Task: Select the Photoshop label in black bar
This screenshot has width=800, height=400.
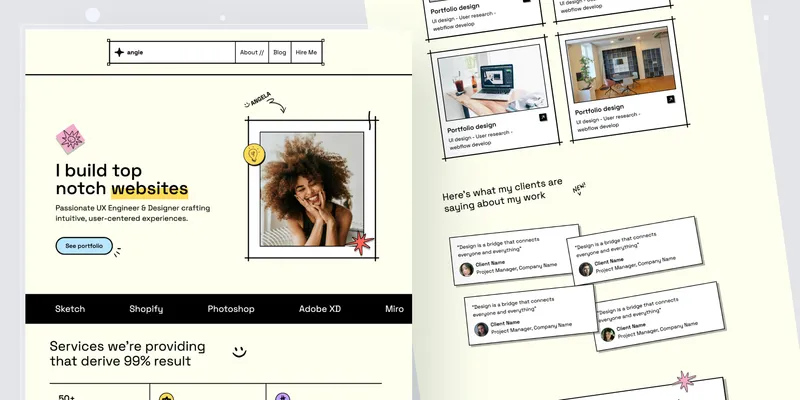Action: pos(231,309)
